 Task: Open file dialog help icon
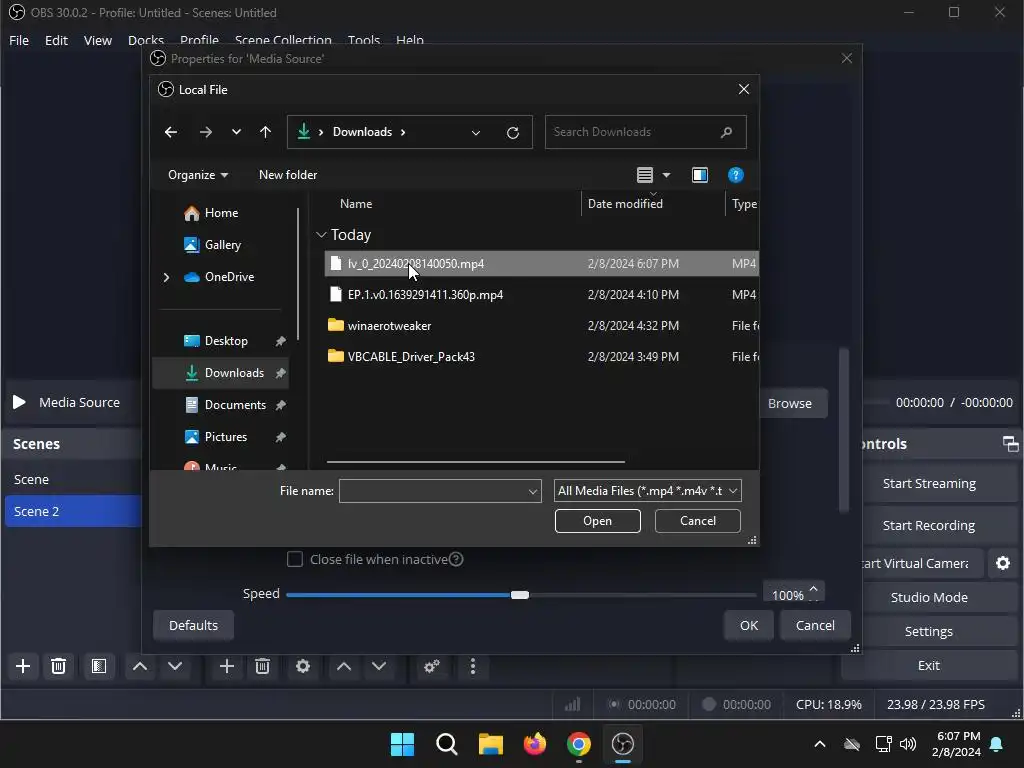pyautogui.click(x=735, y=175)
